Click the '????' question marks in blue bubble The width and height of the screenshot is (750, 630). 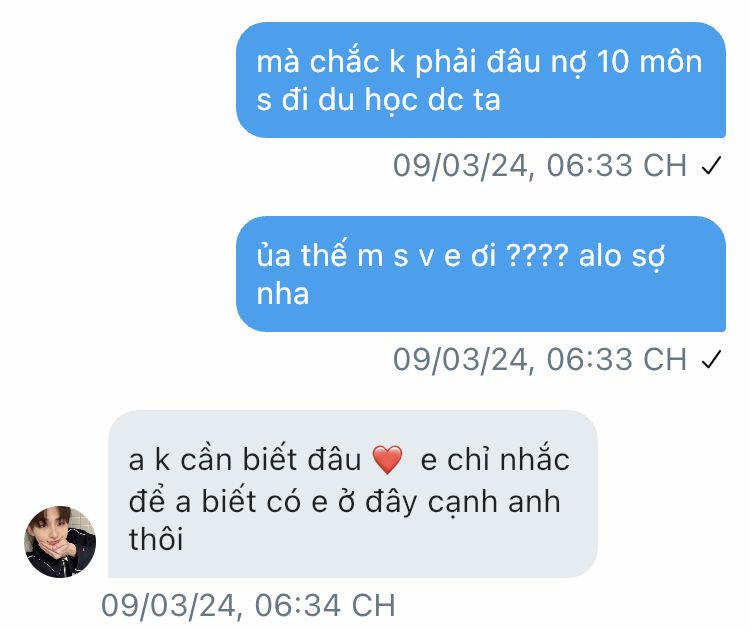click(537, 255)
